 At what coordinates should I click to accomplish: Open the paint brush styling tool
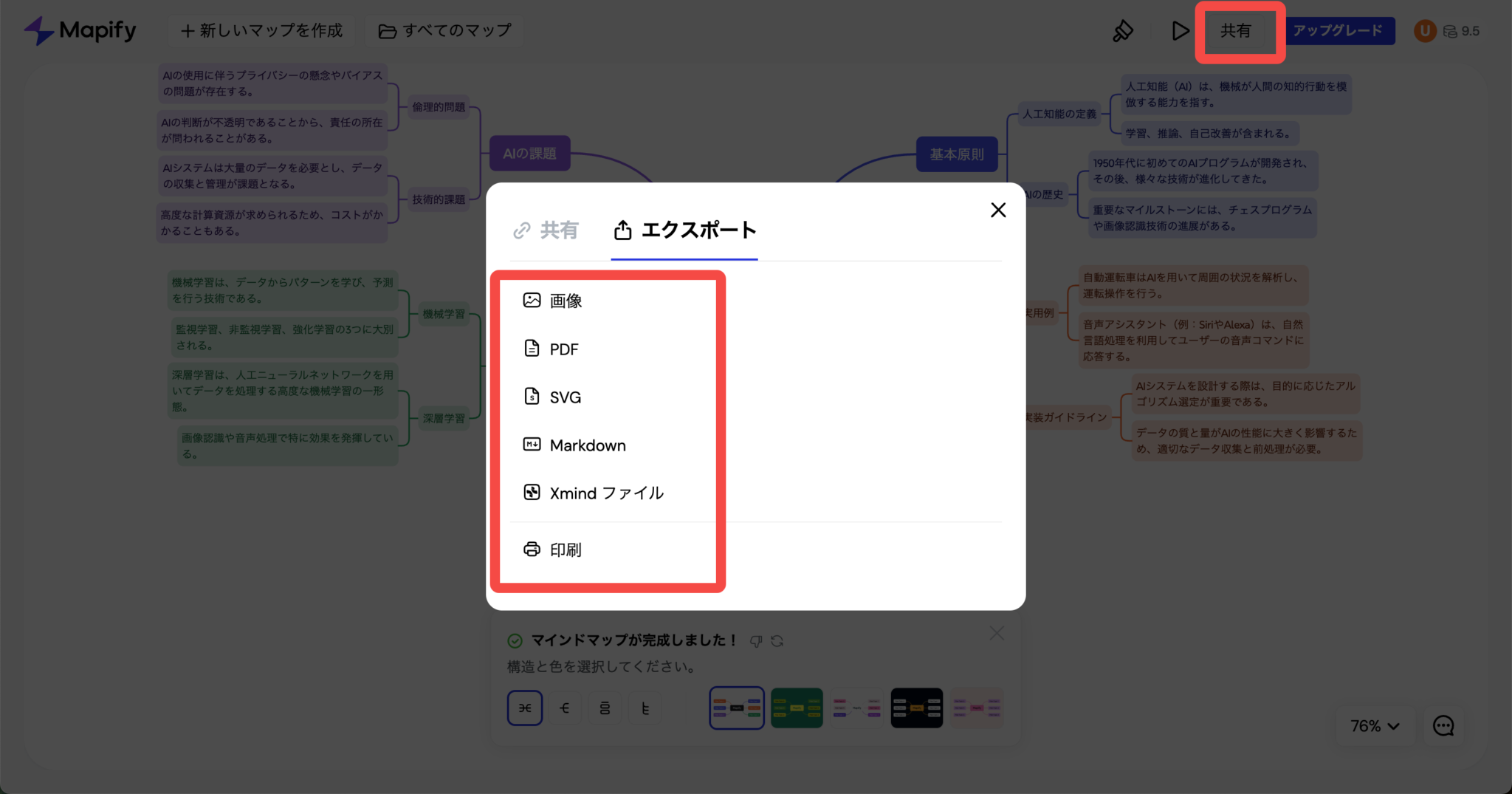1123,30
